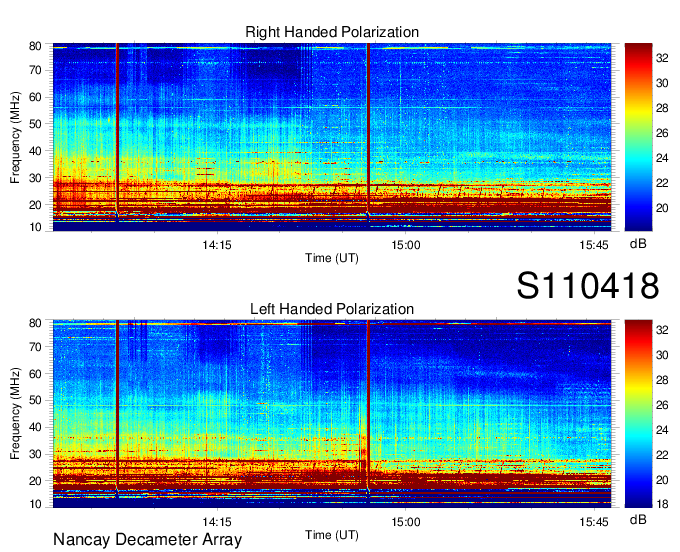
Task: Click the 70 MHz tick on the right-handed plot
Action: (x=35, y=70)
